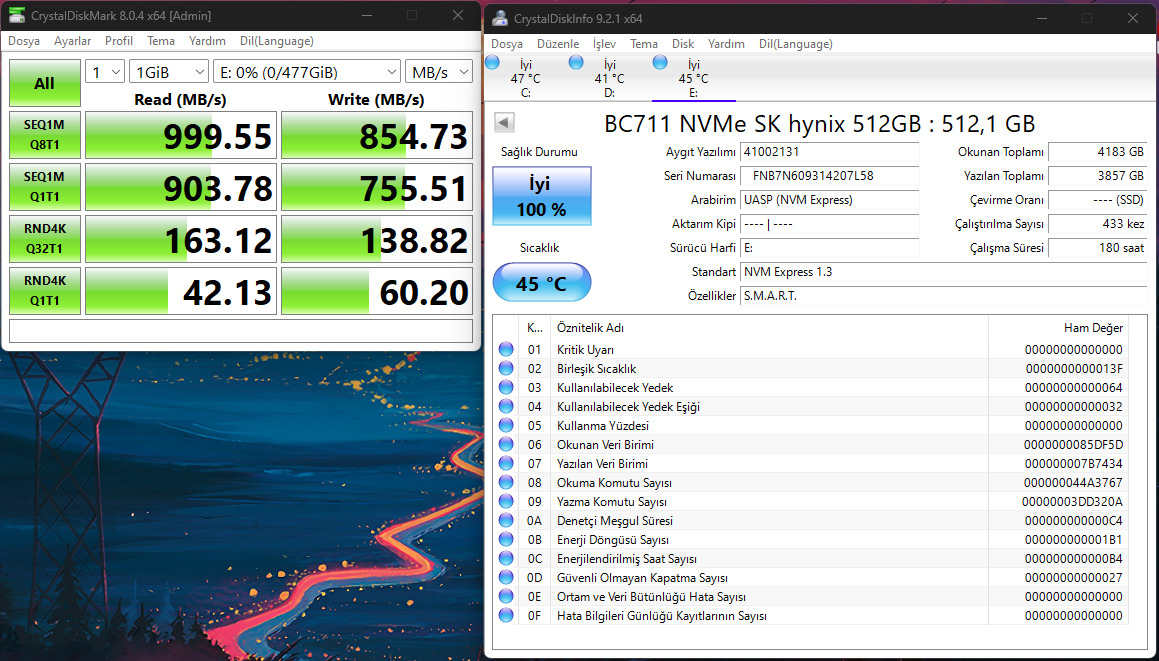Click the İyi 100% health status box
This screenshot has height=661, width=1159.
(x=541, y=196)
